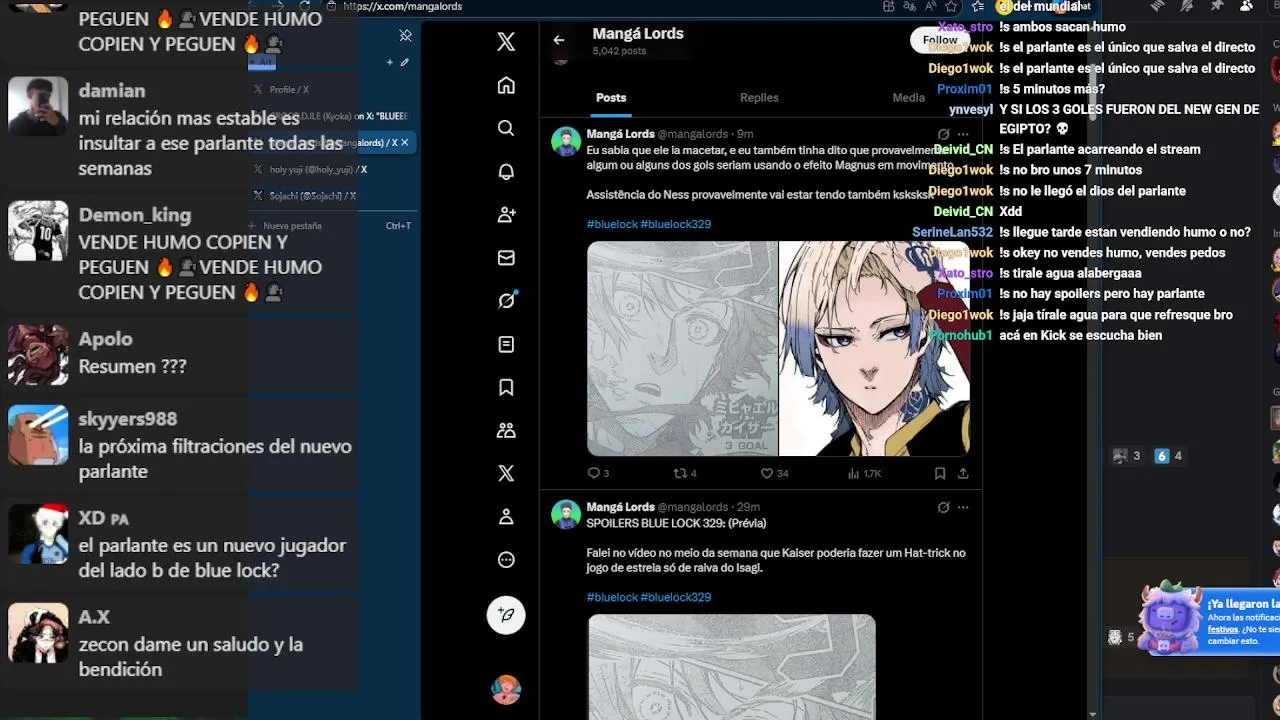Open #bluelock hashtag in 9m post
Viewport: 1280px width, 720px height.
point(612,224)
